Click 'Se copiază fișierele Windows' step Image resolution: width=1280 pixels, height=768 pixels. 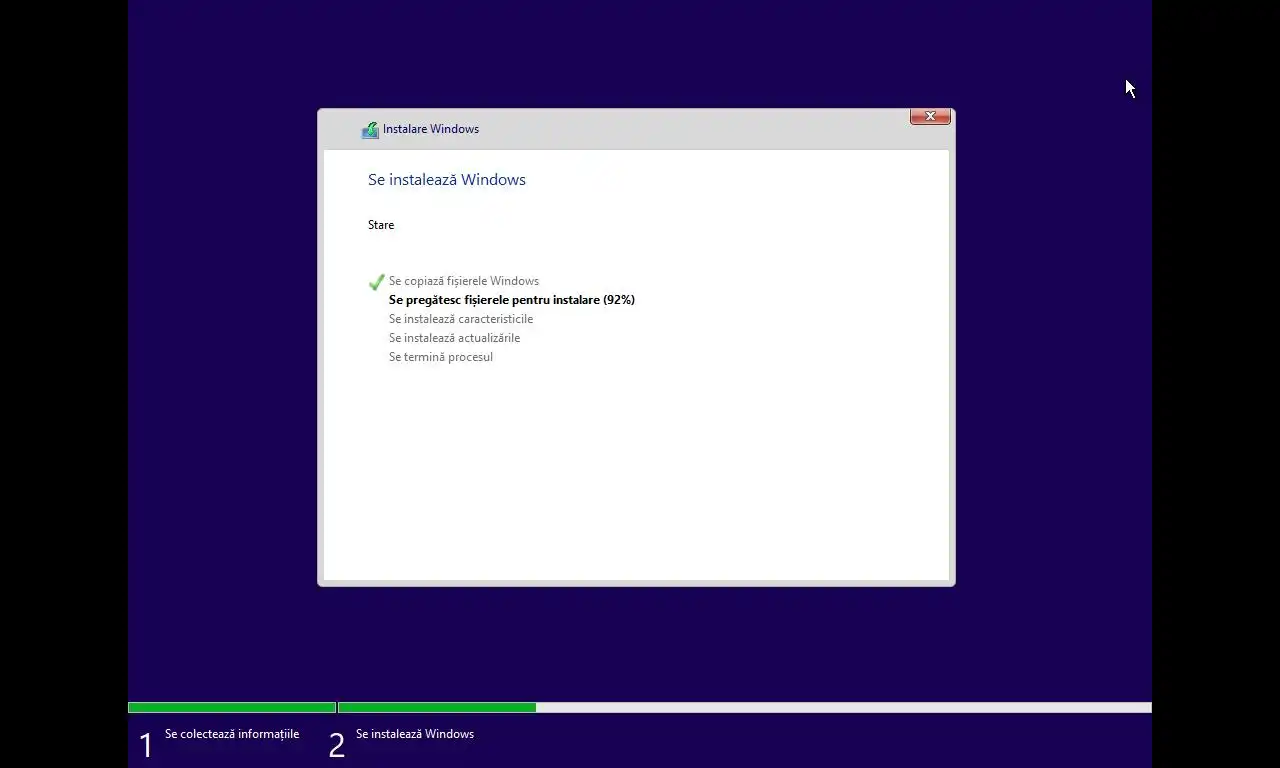point(464,281)
